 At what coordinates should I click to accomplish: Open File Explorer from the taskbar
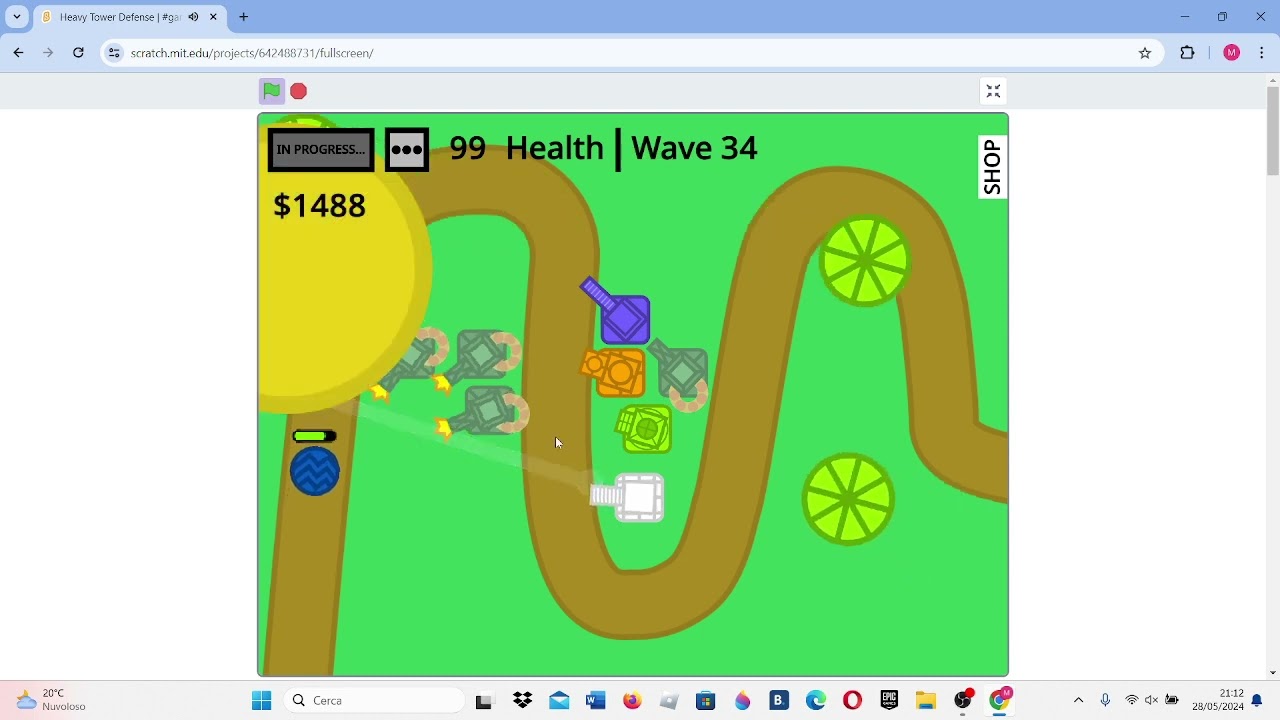pos(926,701)
